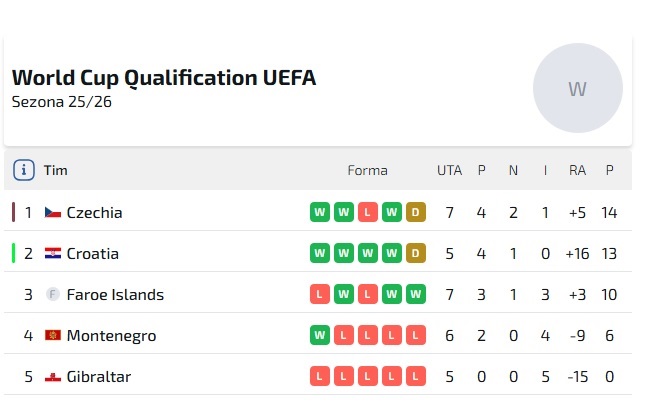Click the Montenegro flag icon

pyautogui.click(x=53, y=336)
